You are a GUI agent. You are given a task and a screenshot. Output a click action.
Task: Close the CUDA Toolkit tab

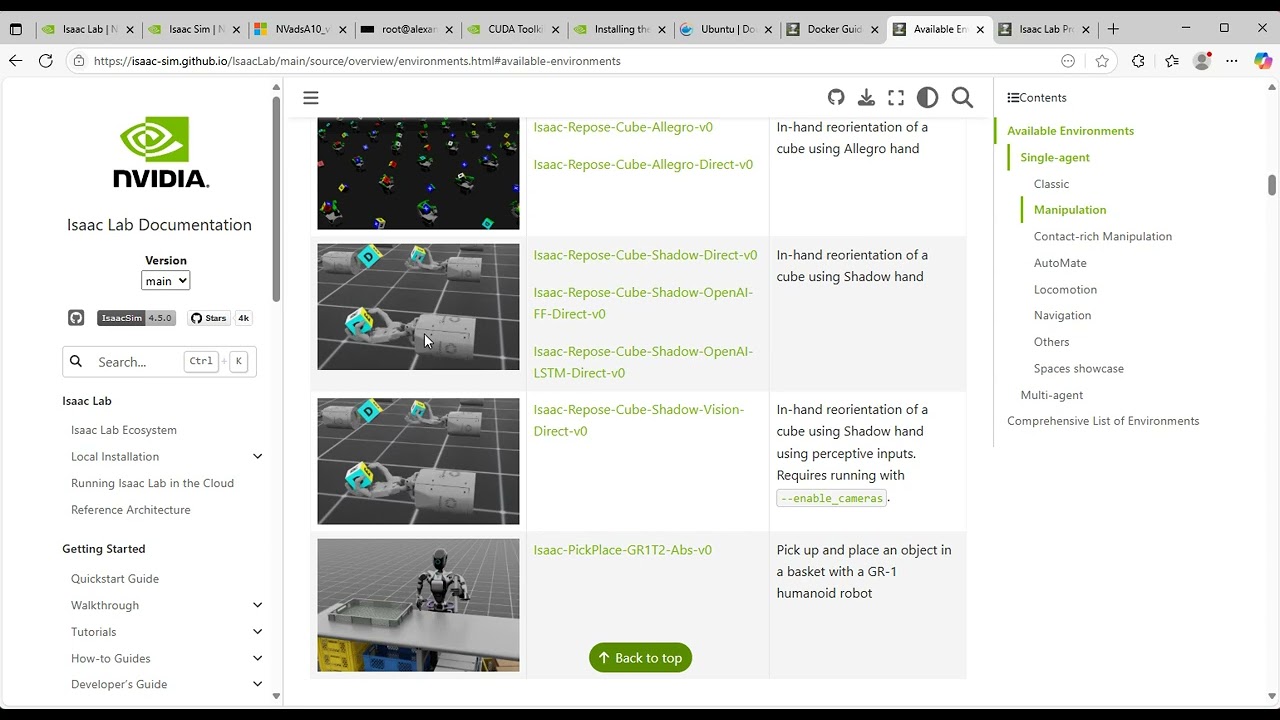click(x=556, y=29)
